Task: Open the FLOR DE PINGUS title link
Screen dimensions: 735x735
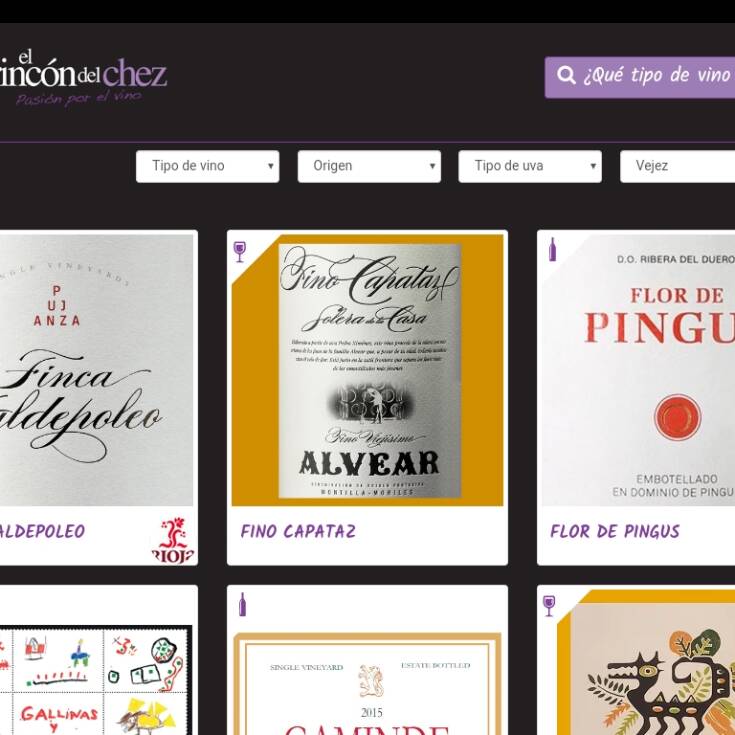Action: coord(615,531)
